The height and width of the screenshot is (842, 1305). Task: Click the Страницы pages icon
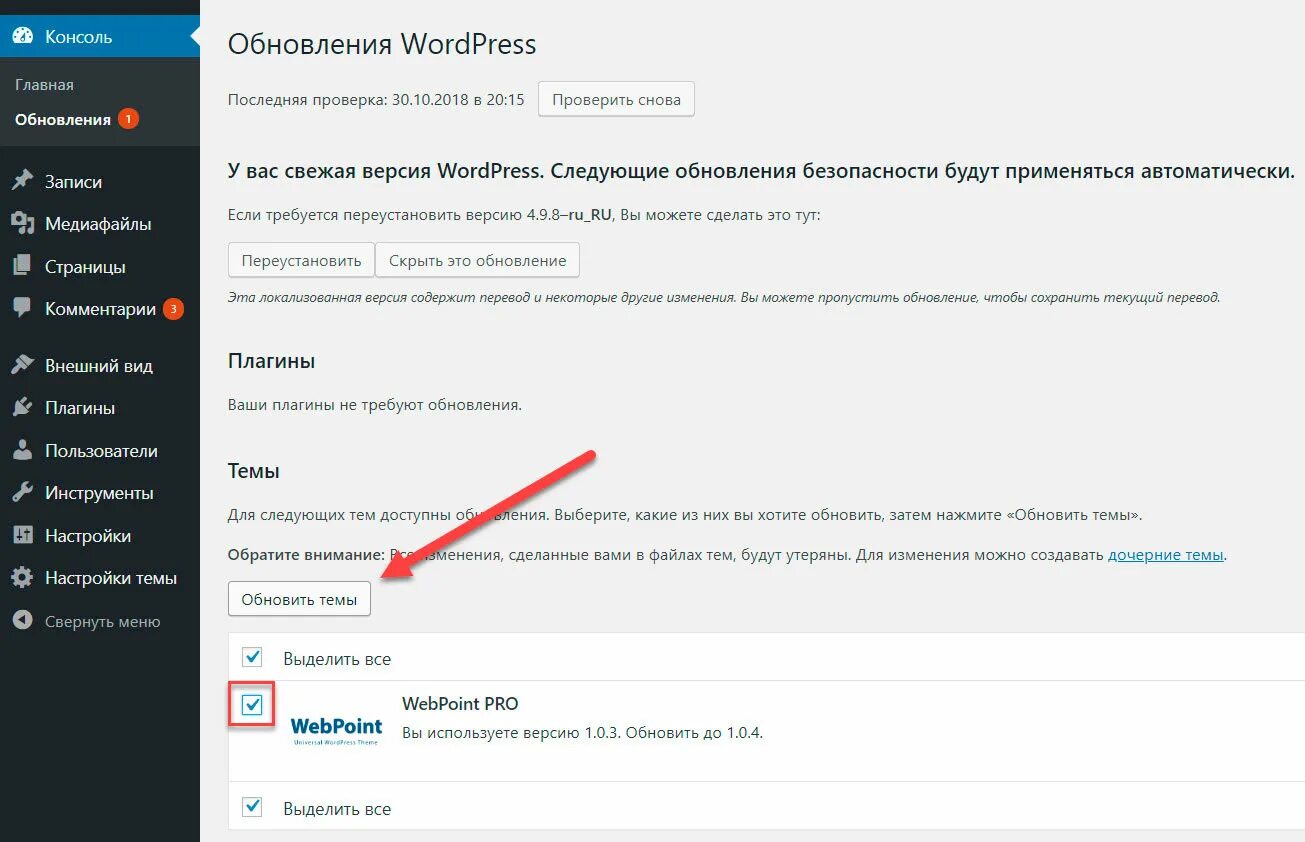click(x=22, y=267)
